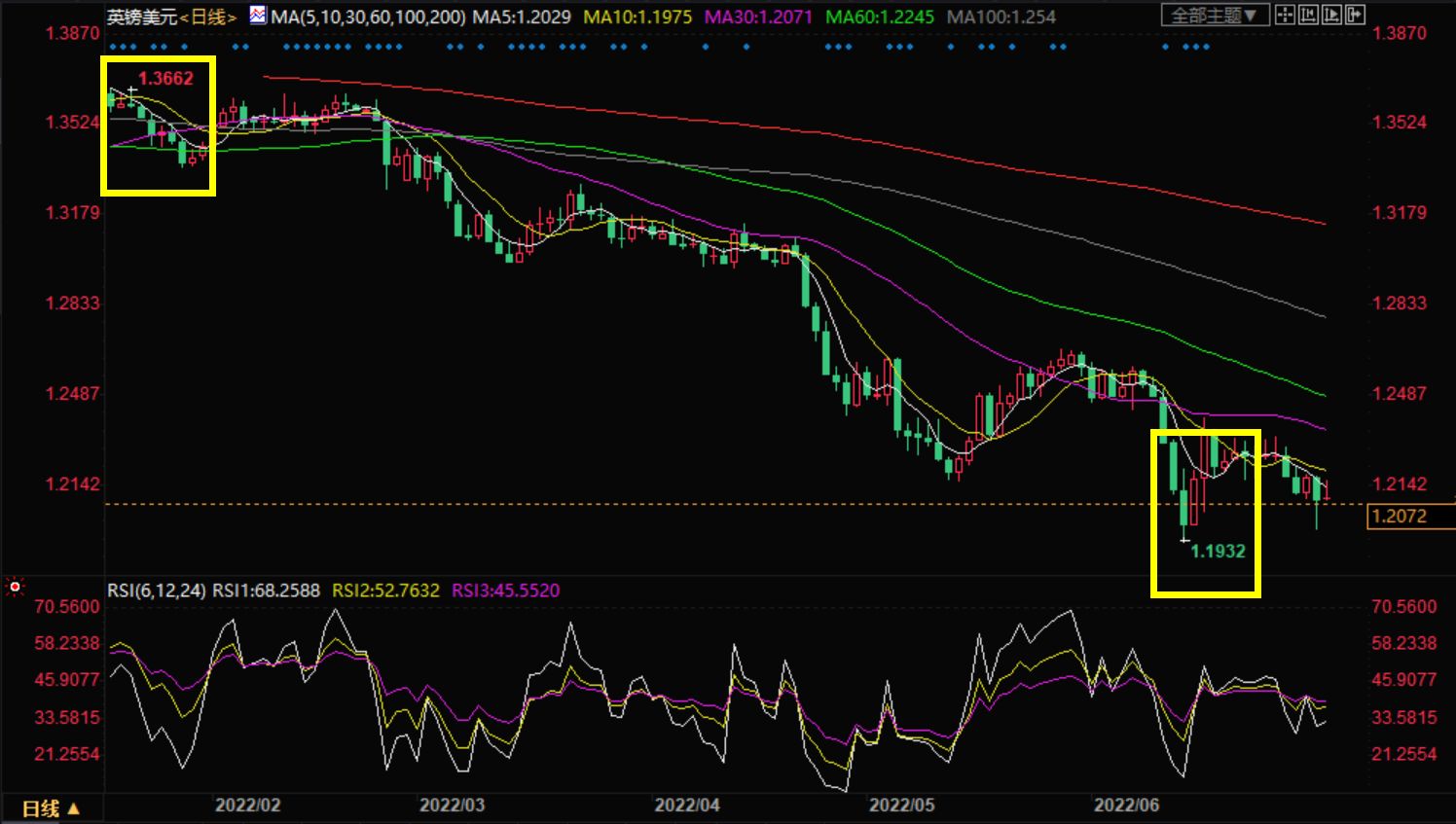Viewport: 1456px width, 824px height.
Task: Click the <日线> period label in header
Action: (x=207, y=18)
